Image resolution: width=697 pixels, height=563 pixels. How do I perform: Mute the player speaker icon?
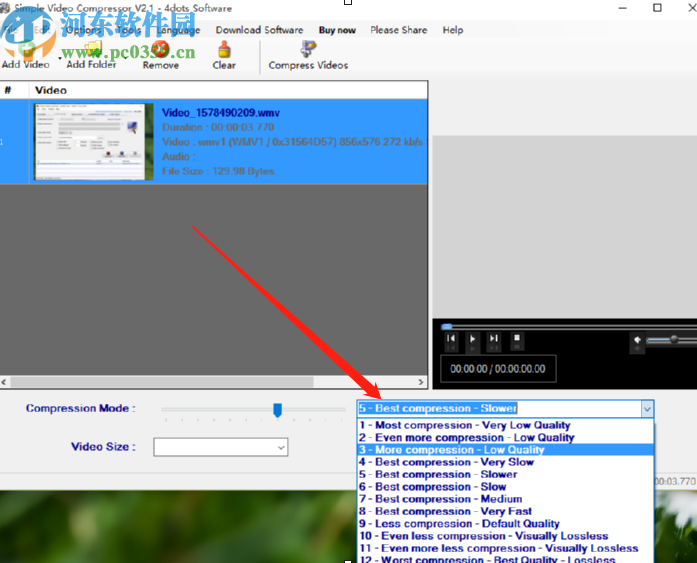[637, 340]
